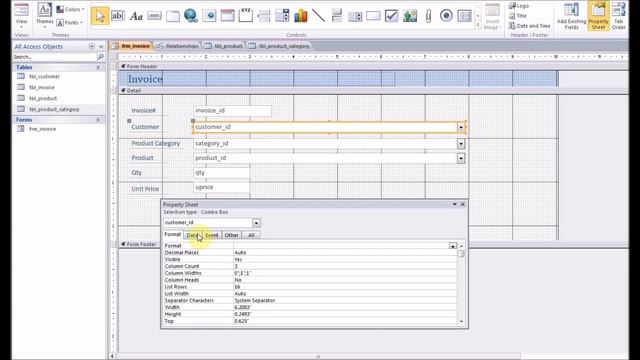This screenshot has height=360, width=640.
Task: Select the Option Group control tool
Action: click(246, 16)
